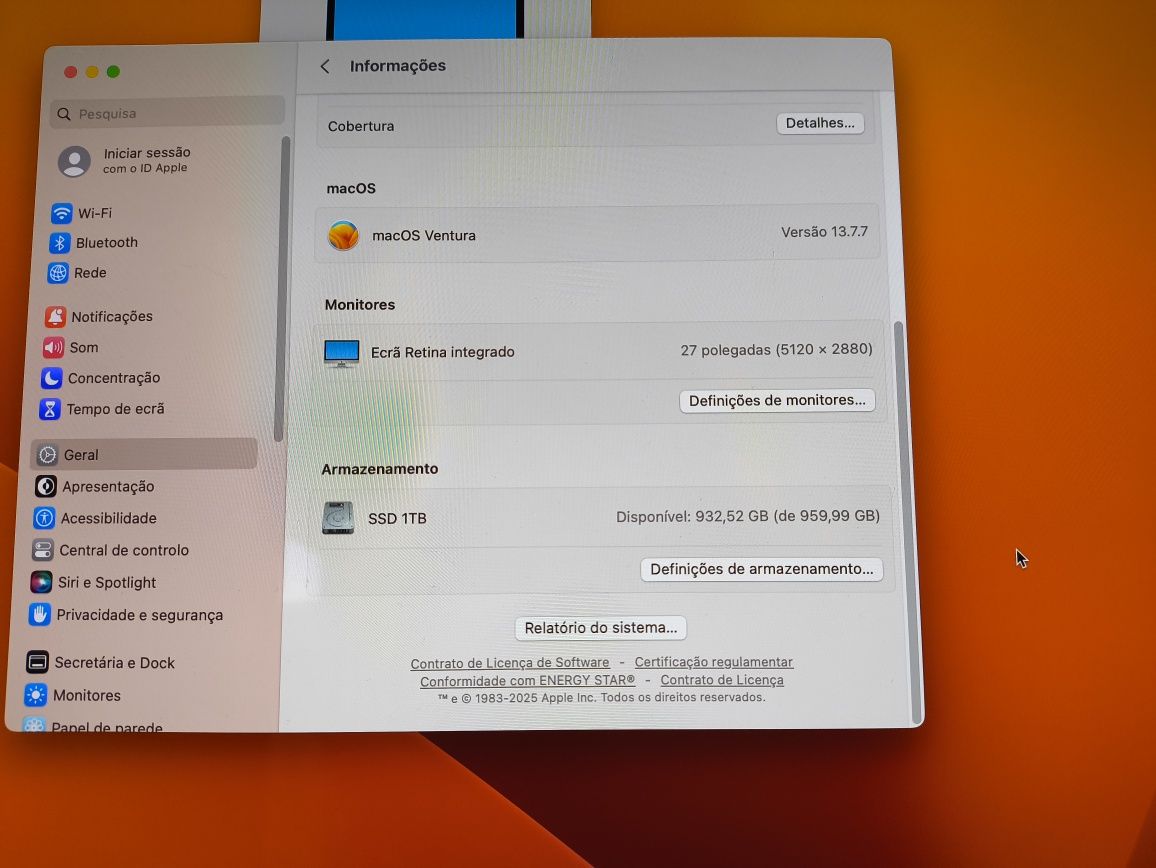Click the Pesquisa search field
The height and width of the screenshot is (868, 1156).
pyautogui.click(x=168, y=114)
